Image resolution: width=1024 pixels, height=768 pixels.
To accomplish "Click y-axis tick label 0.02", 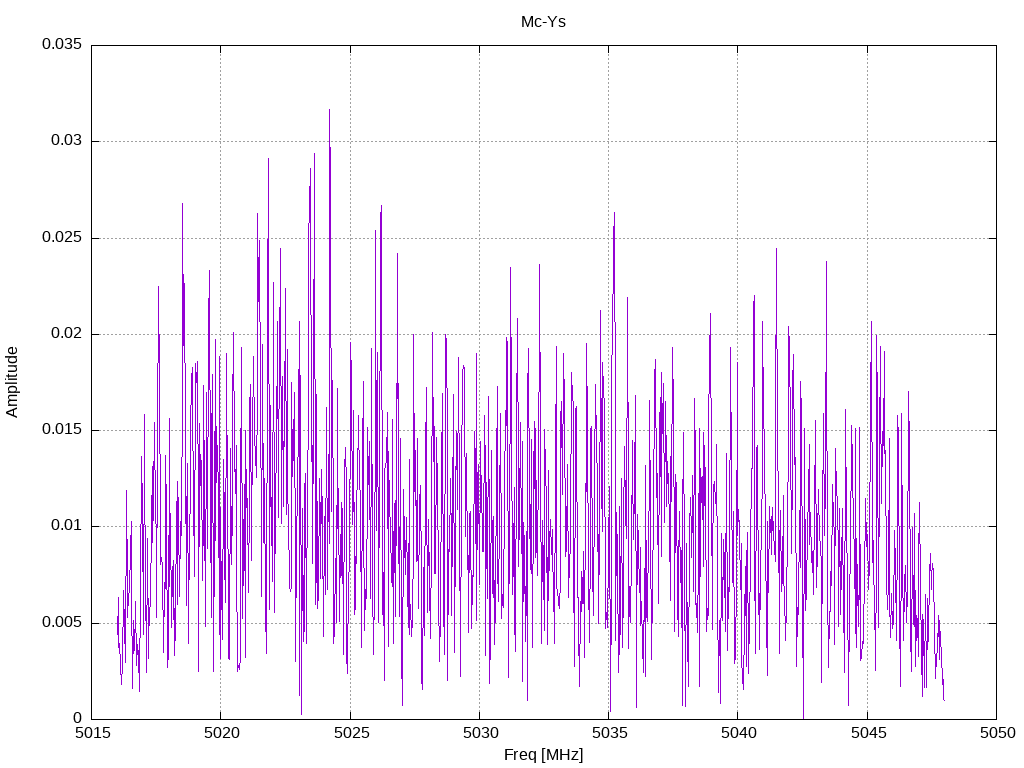I will click(x=67, y=333).
